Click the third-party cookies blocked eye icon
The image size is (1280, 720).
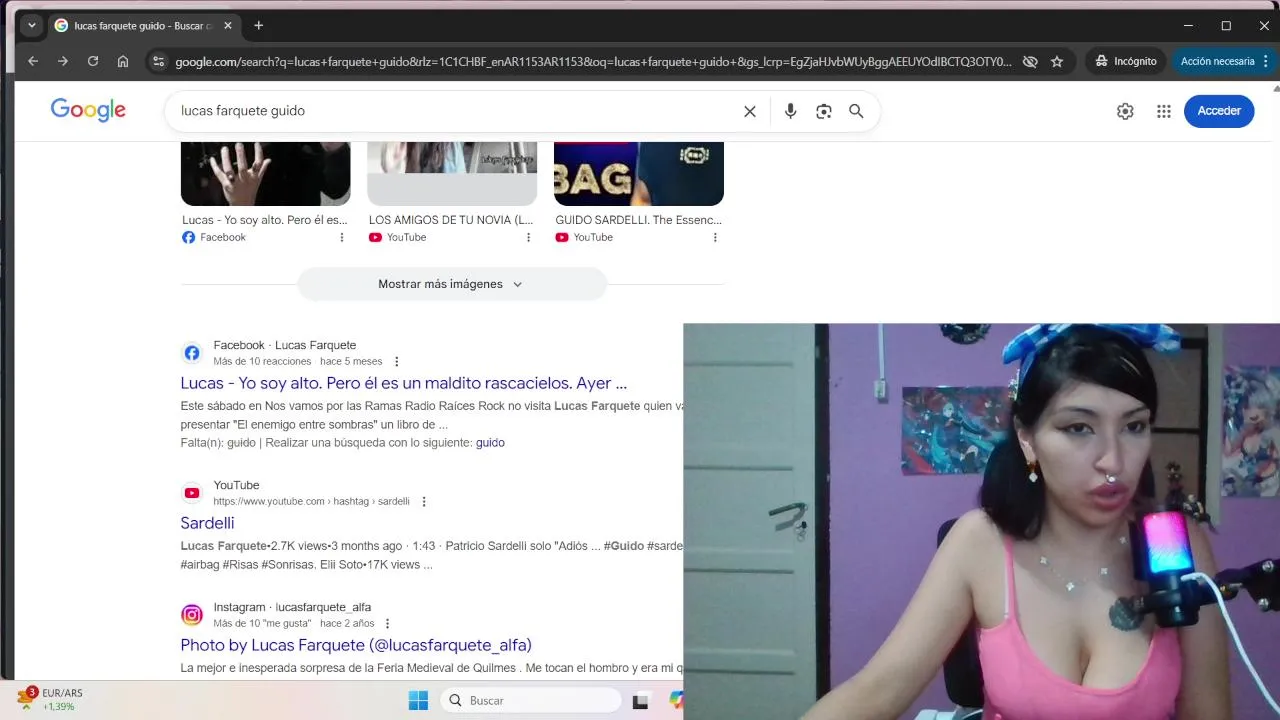pyautogui.click(x=1030, y=61)
